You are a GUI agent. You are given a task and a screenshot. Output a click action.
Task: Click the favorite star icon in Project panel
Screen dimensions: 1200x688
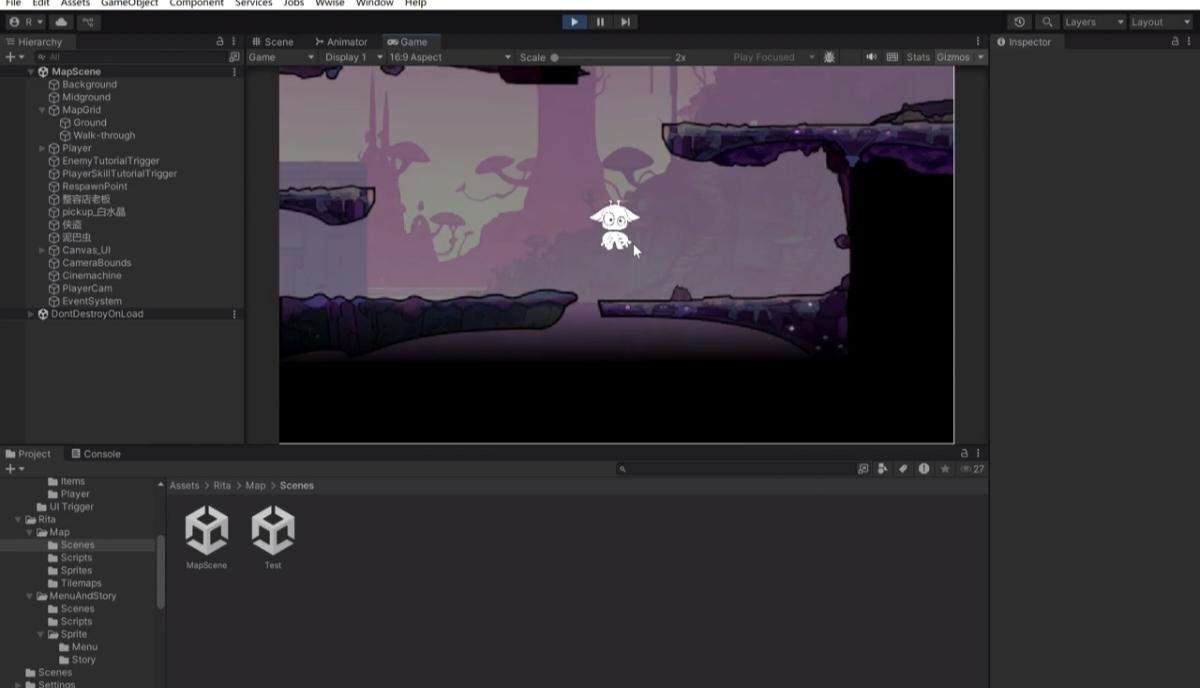945,469
